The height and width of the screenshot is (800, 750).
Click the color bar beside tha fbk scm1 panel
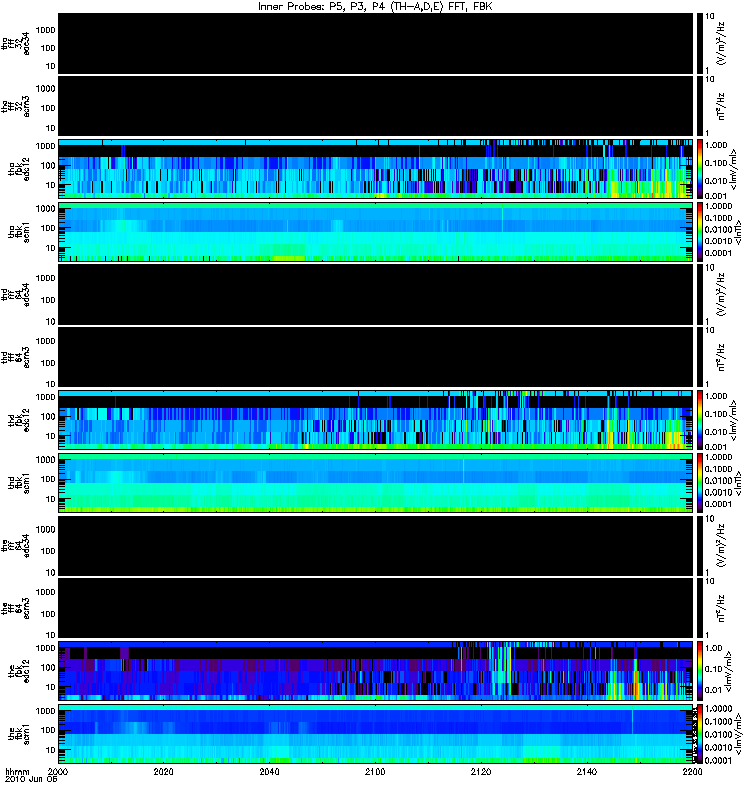[x=700, y=232]
